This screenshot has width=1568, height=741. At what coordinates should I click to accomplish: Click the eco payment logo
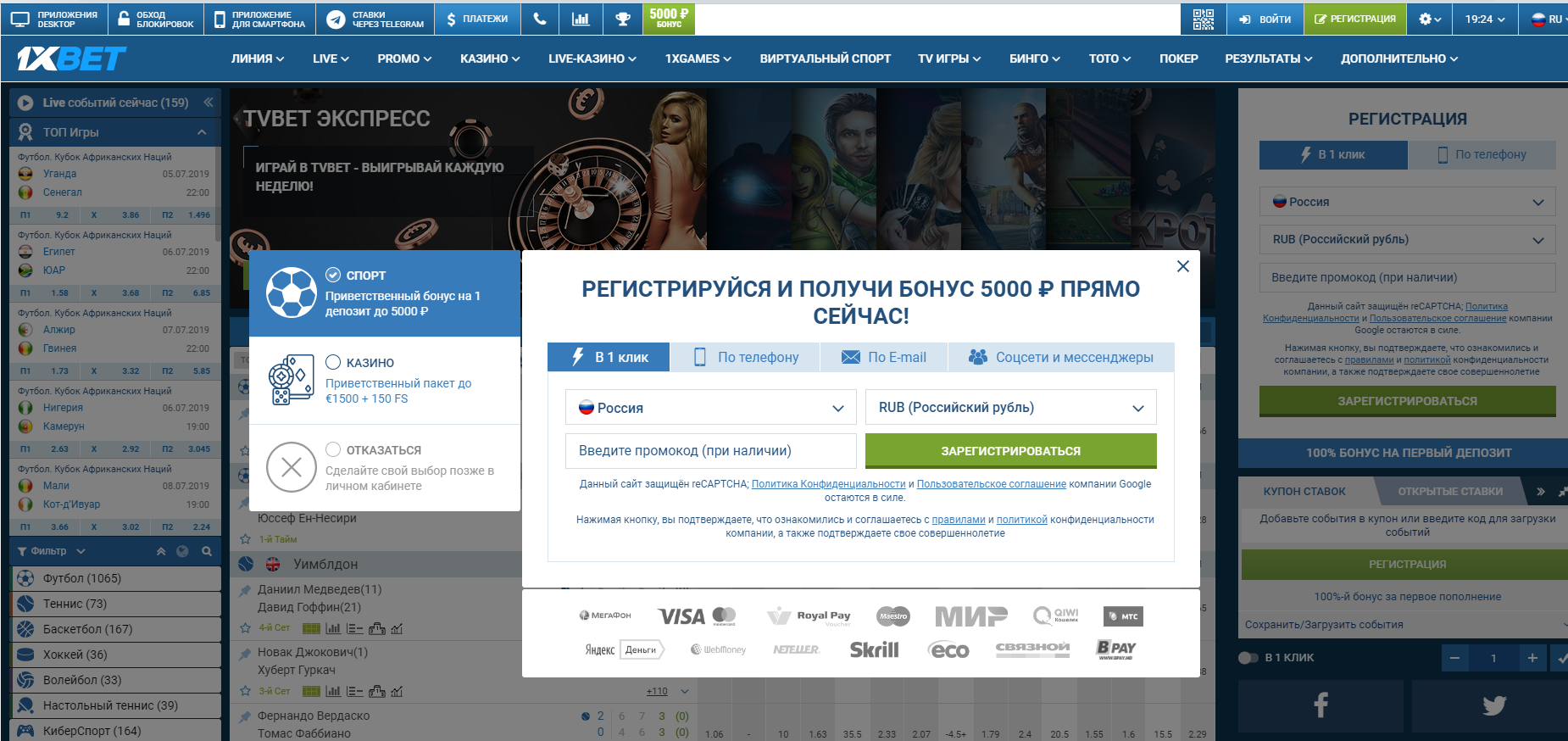click(949, 650)
